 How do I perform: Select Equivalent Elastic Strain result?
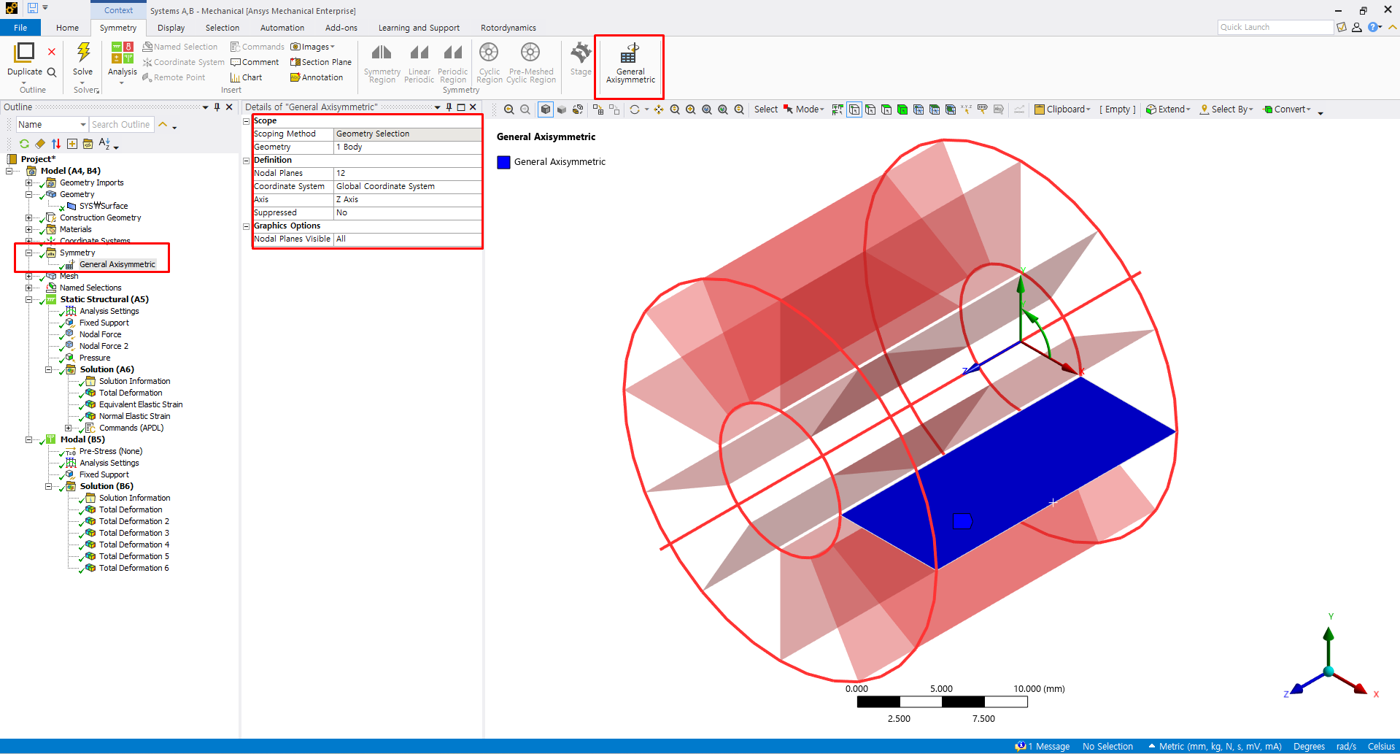tap(140, 405)
